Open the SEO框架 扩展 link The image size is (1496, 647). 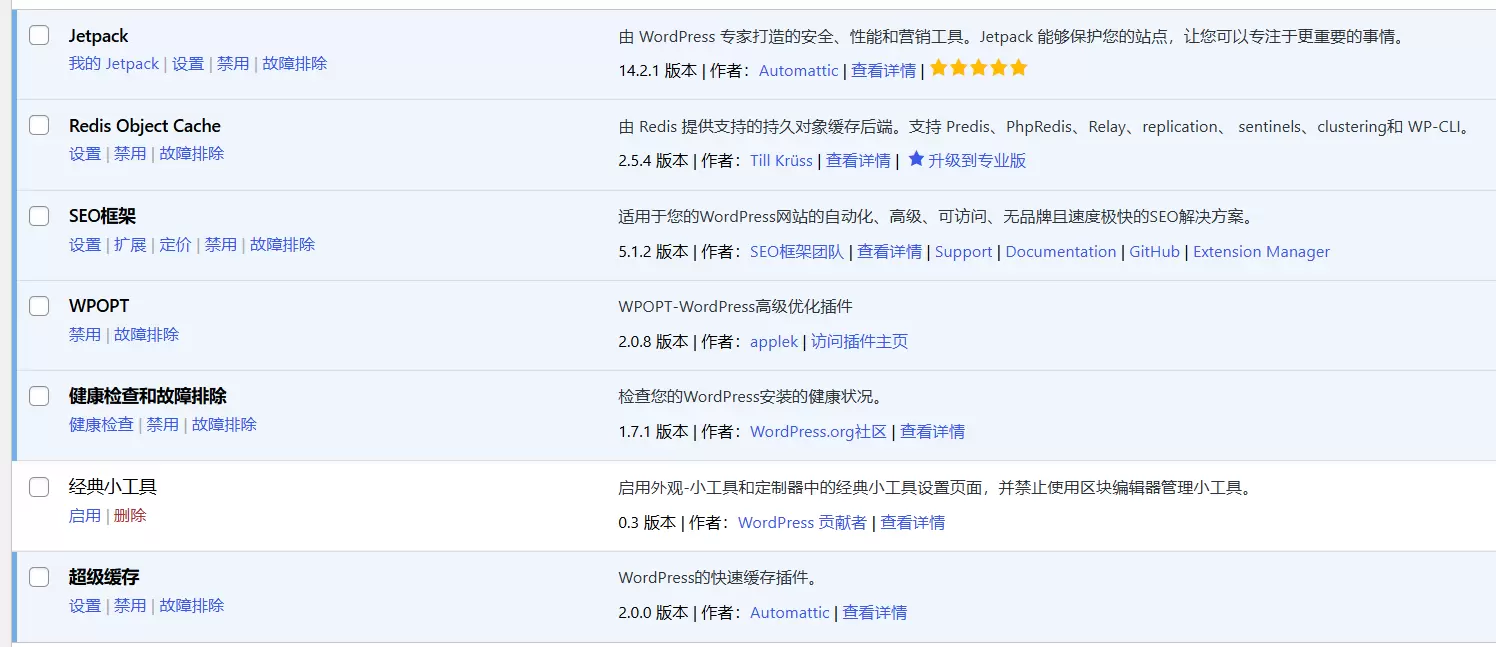130,244
